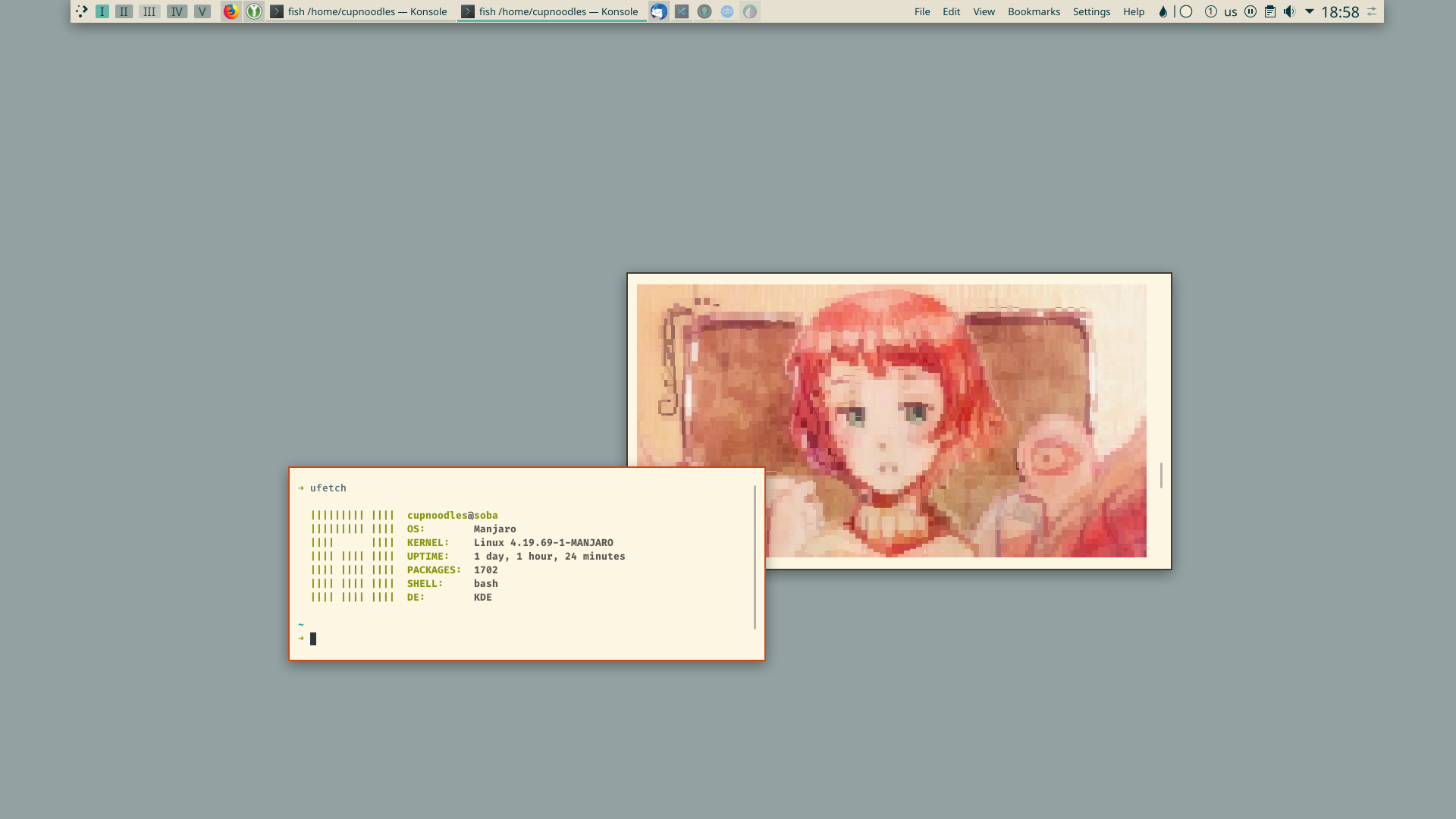Switch to virtual desktop V
The height and width of the screenshot is (819, 1456).
(x=202, y=11)
